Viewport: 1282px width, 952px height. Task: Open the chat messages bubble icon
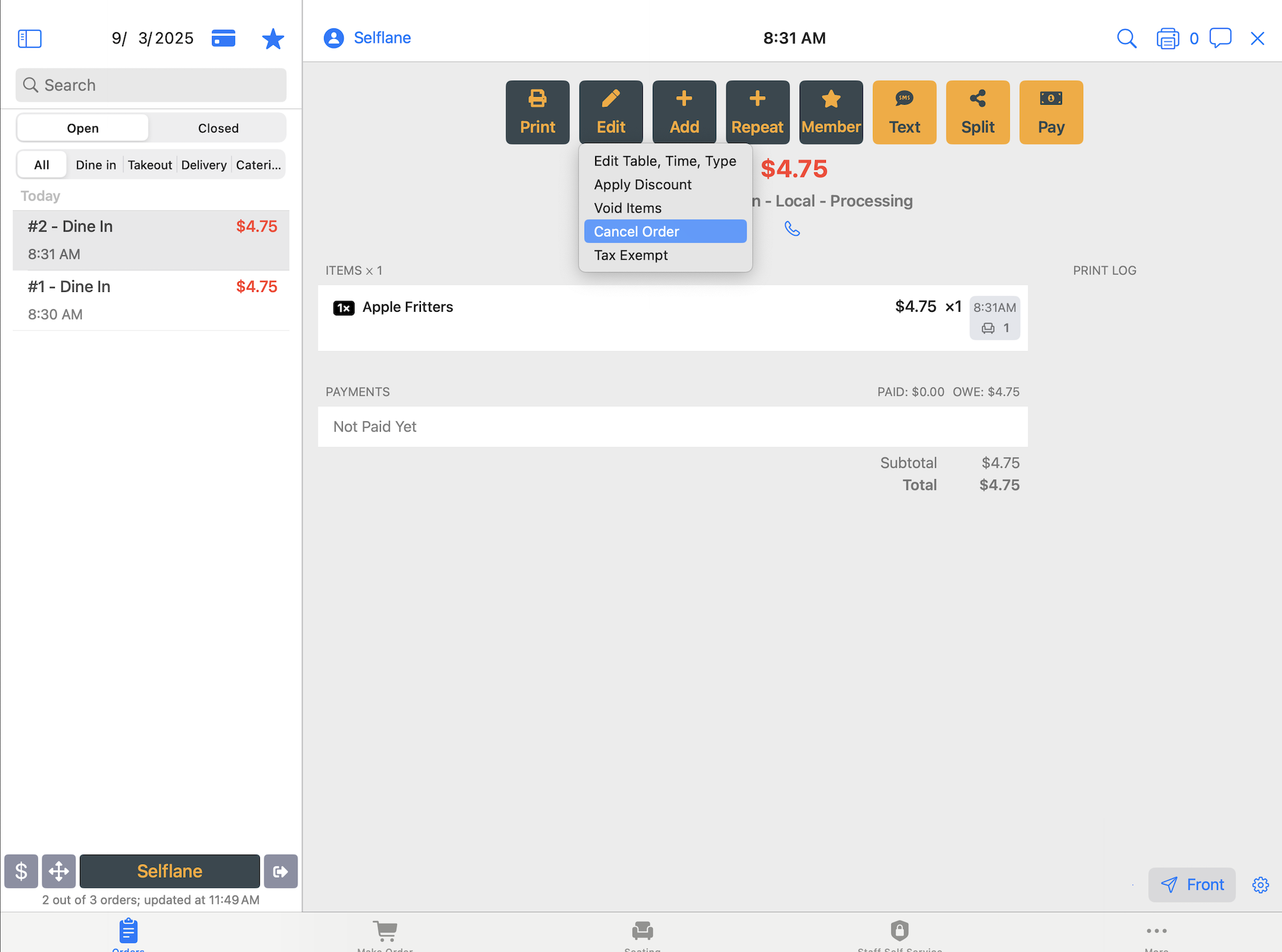click(1220, 38)
